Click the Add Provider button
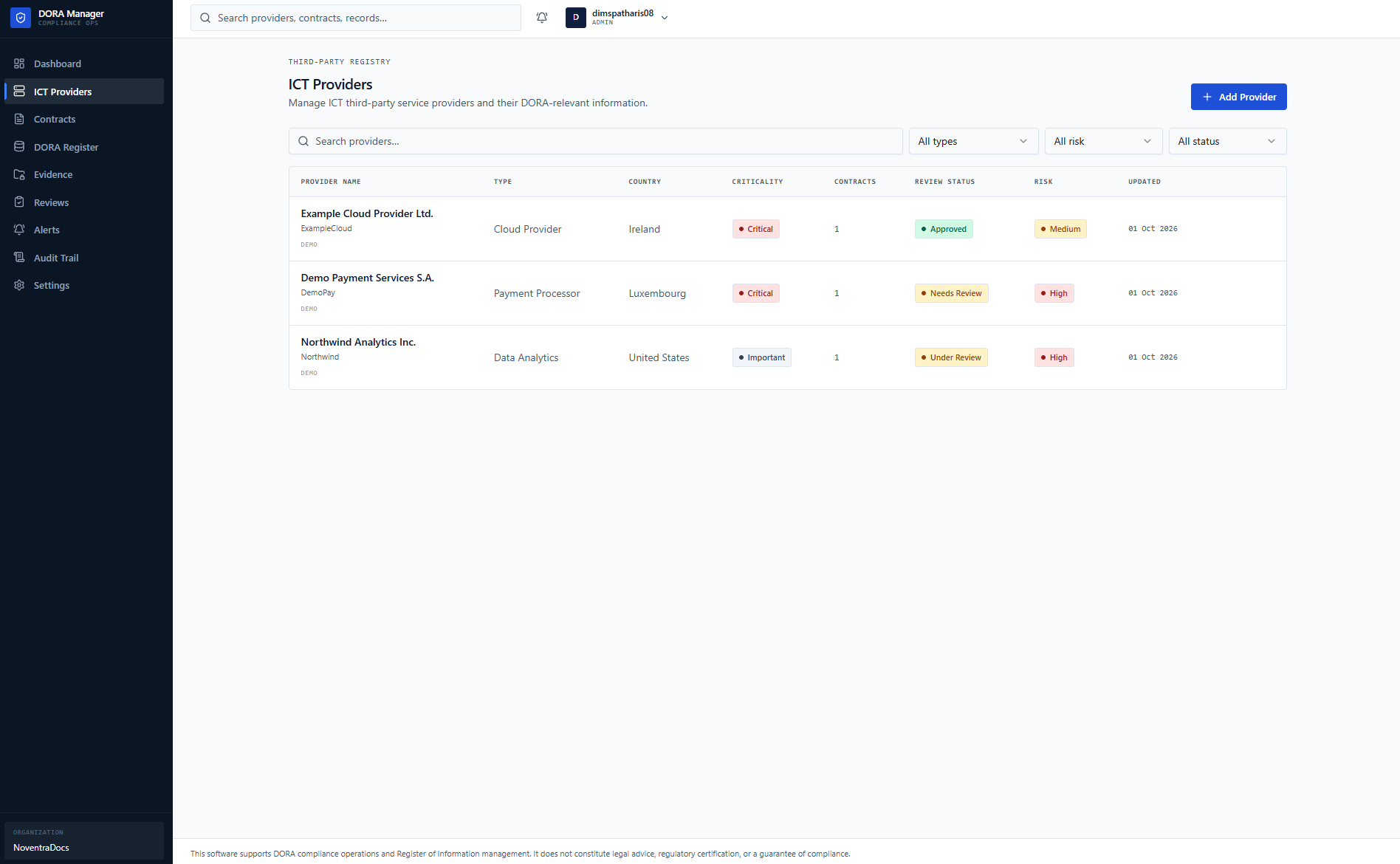The width and height of the screenshot is (1400, 864). point(1238,97)
